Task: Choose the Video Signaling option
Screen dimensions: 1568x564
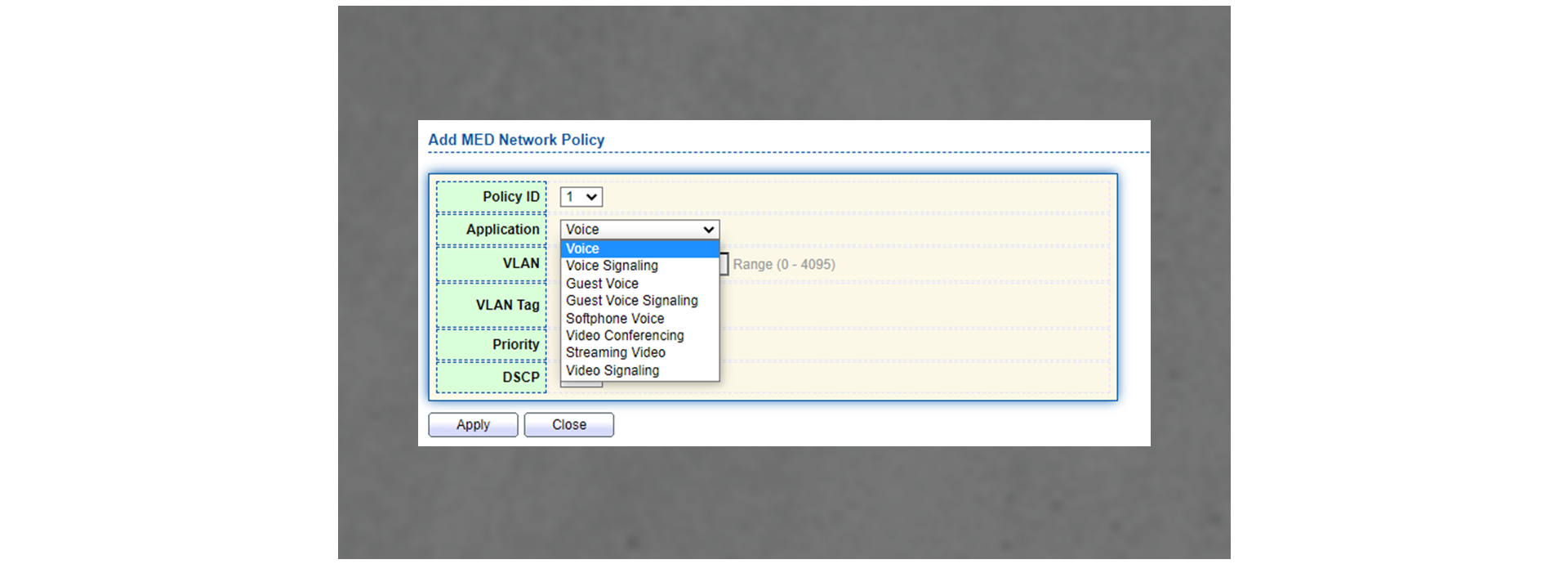Action: pyautogui.click(x=612, y=370)
